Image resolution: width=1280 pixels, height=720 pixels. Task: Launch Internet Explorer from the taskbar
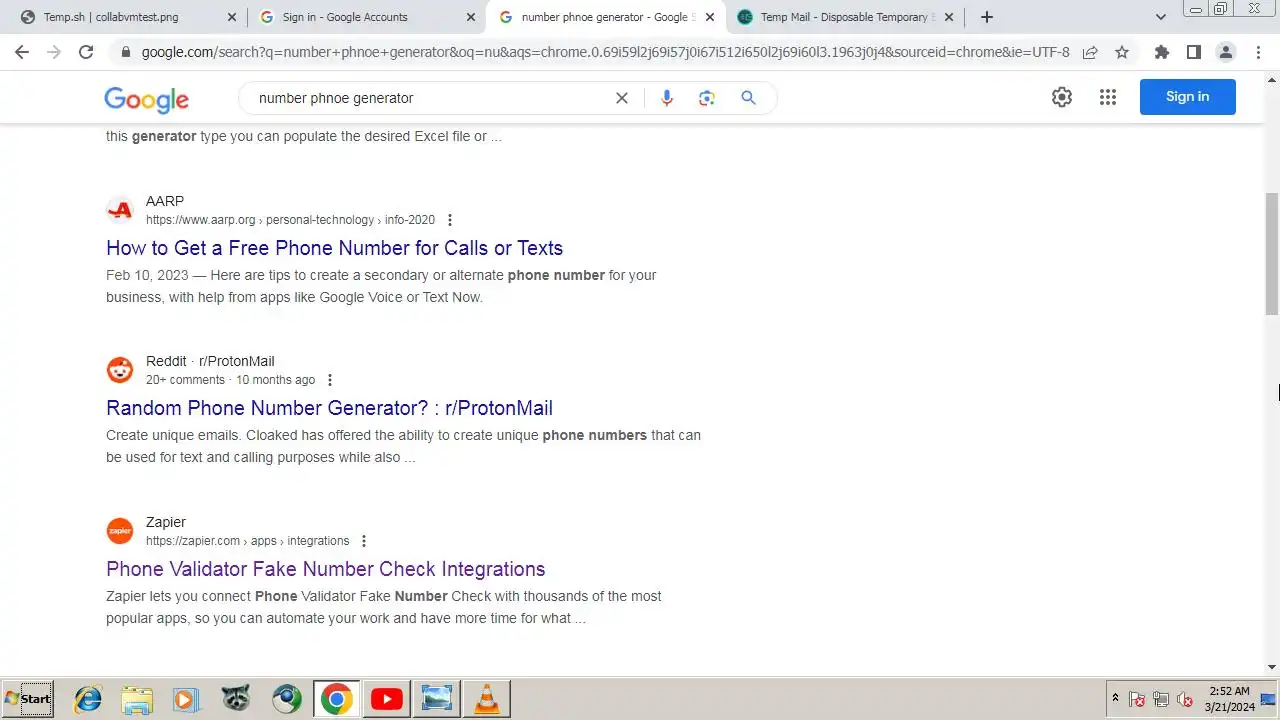point(88,699)
